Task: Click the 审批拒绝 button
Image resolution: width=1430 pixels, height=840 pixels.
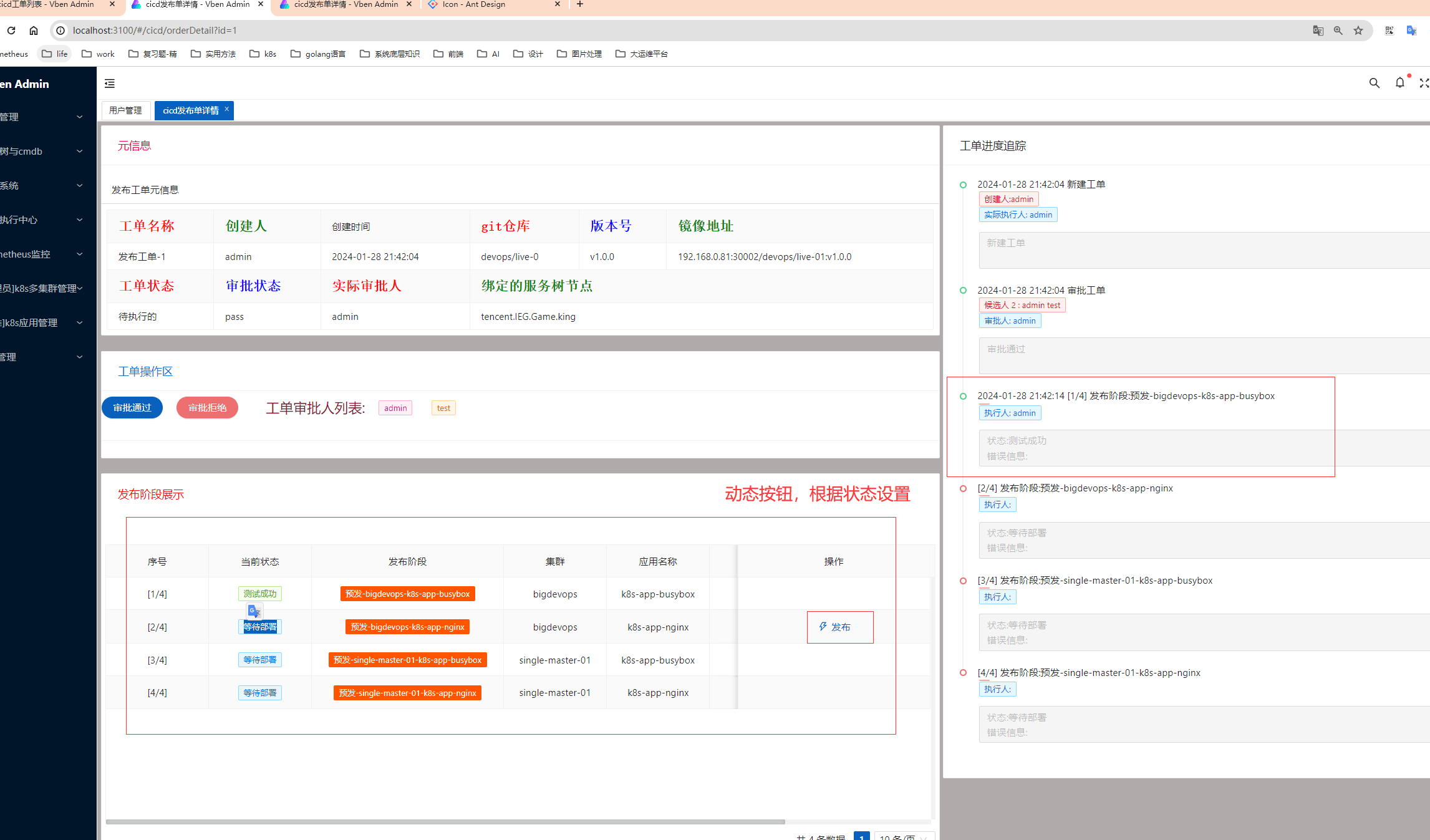Action: 207,407
